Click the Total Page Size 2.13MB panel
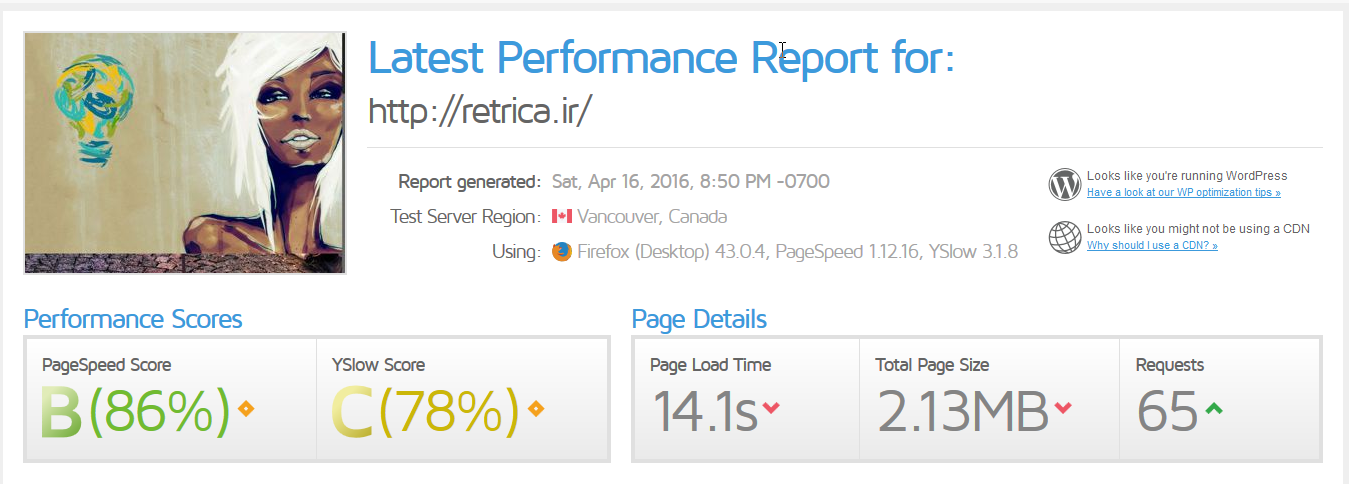 [990, 399]
